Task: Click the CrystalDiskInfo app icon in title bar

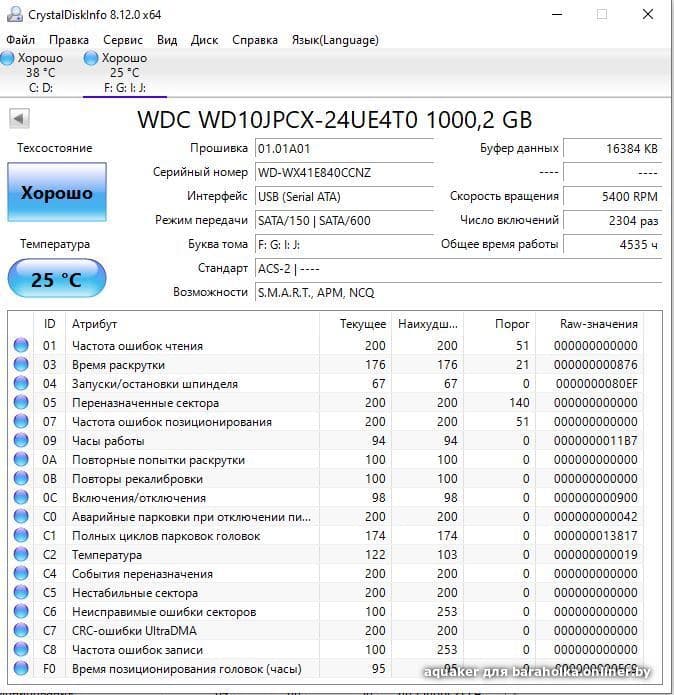Action: click(15, 14)
